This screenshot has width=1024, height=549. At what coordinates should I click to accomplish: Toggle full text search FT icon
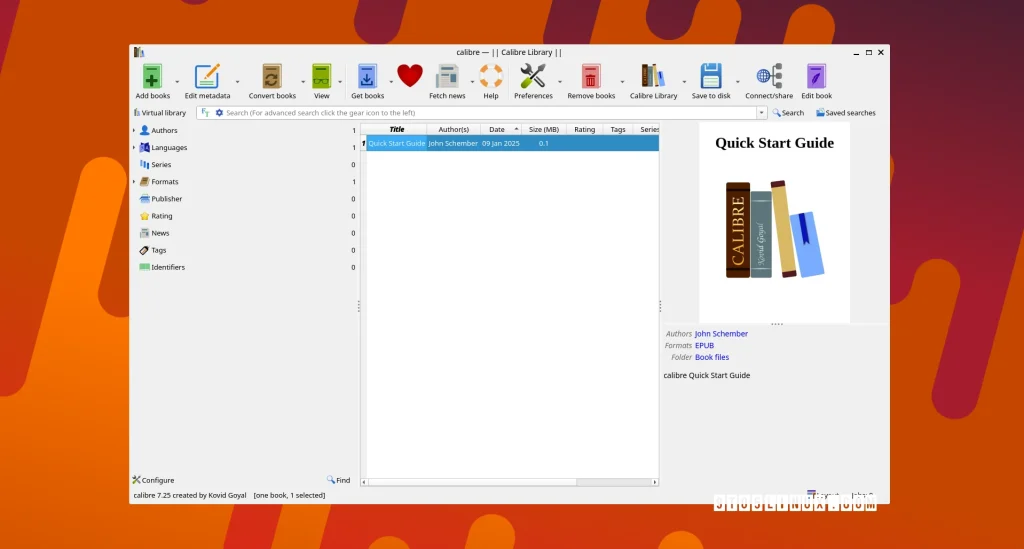(x=205, y=112)
